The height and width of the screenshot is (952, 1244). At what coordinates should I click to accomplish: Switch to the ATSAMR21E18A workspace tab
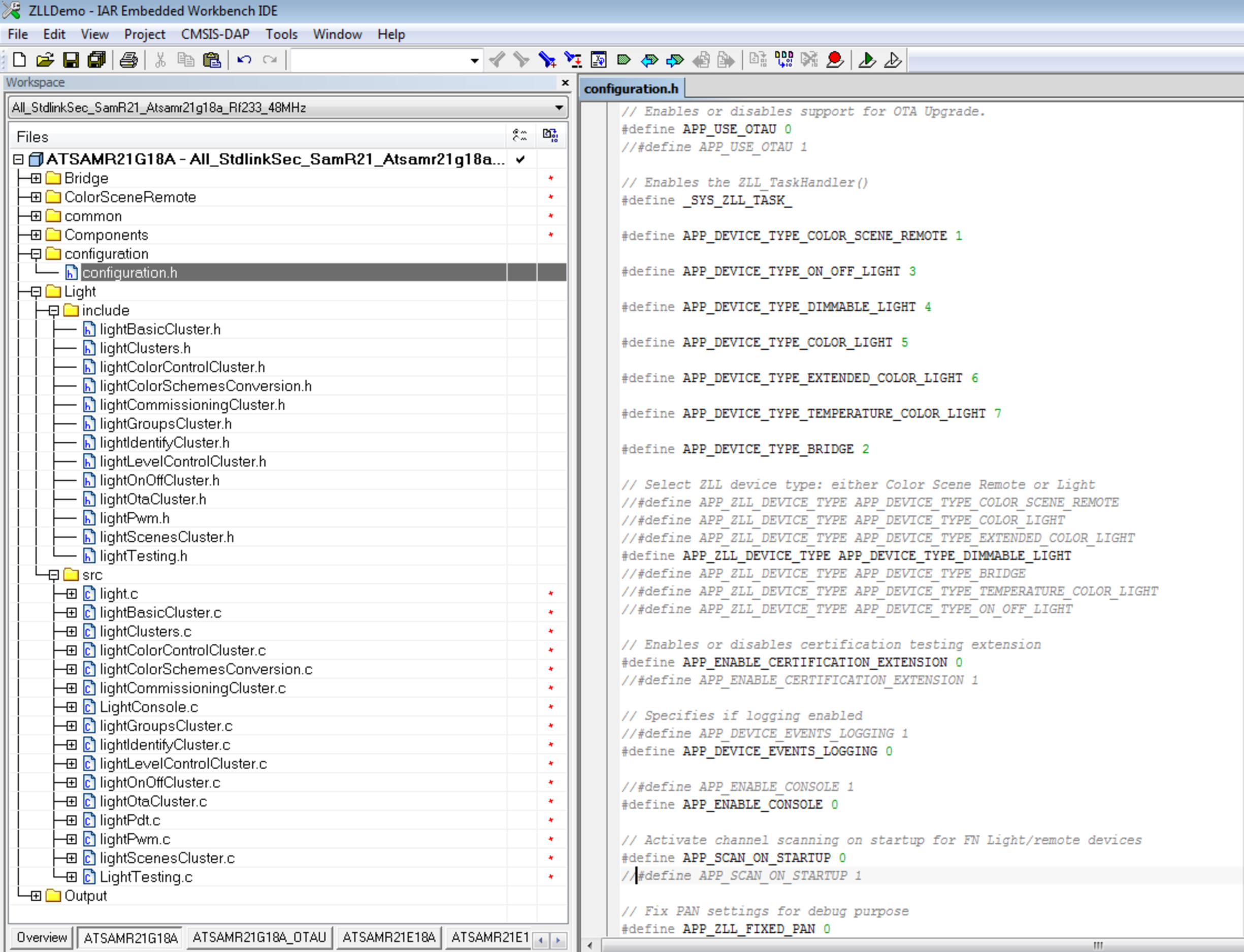388,938
